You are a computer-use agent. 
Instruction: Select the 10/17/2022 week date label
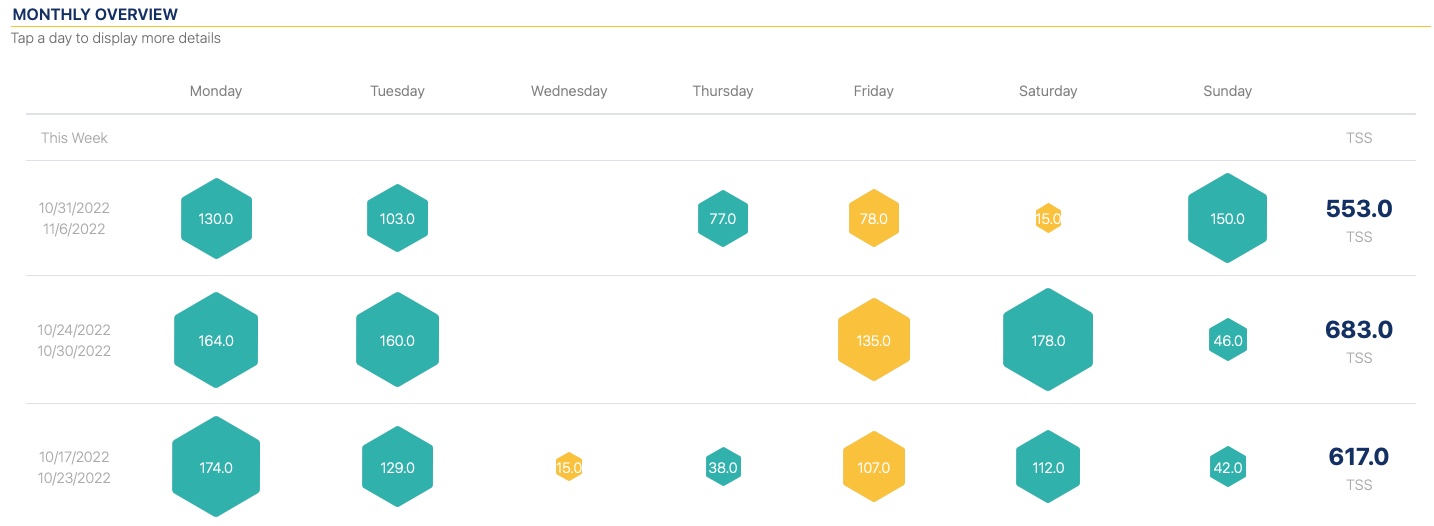coord(74,457)
